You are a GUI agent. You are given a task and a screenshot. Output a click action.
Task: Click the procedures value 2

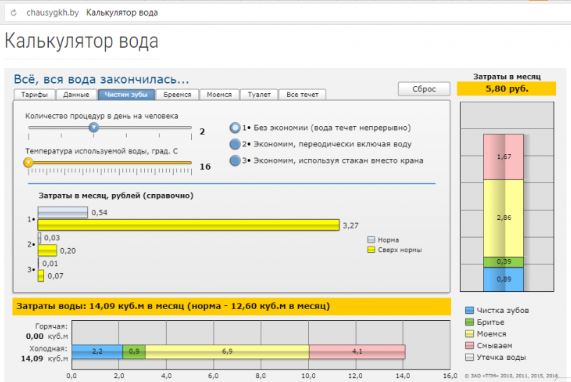click(202, 131)
